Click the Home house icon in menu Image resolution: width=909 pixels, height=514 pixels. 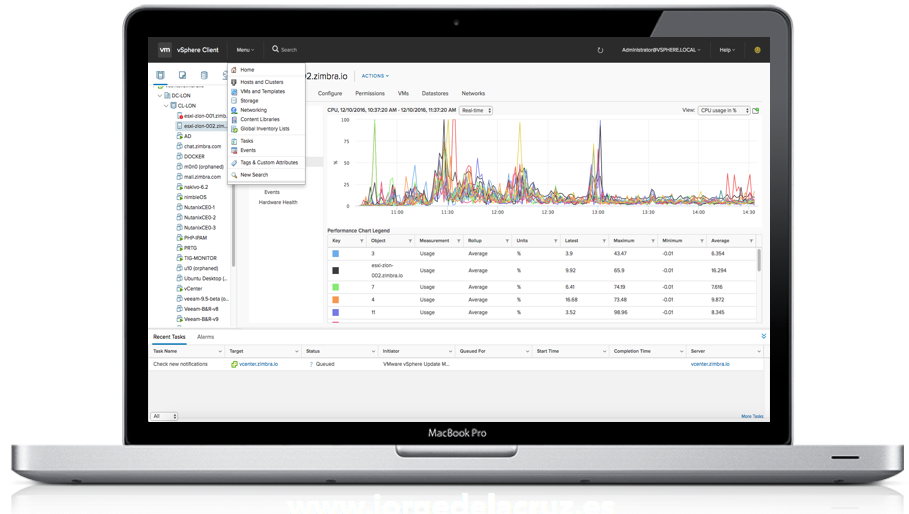pyautogui.click(x=234, y=70)
